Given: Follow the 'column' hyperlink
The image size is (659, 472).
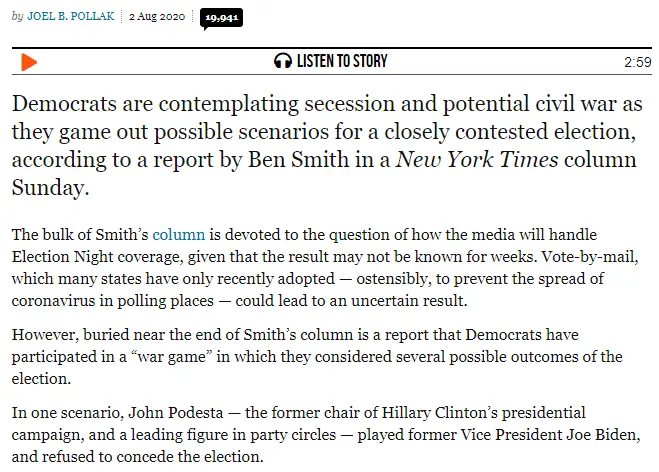Looking at the screenshot, I should tap(179, 236).
